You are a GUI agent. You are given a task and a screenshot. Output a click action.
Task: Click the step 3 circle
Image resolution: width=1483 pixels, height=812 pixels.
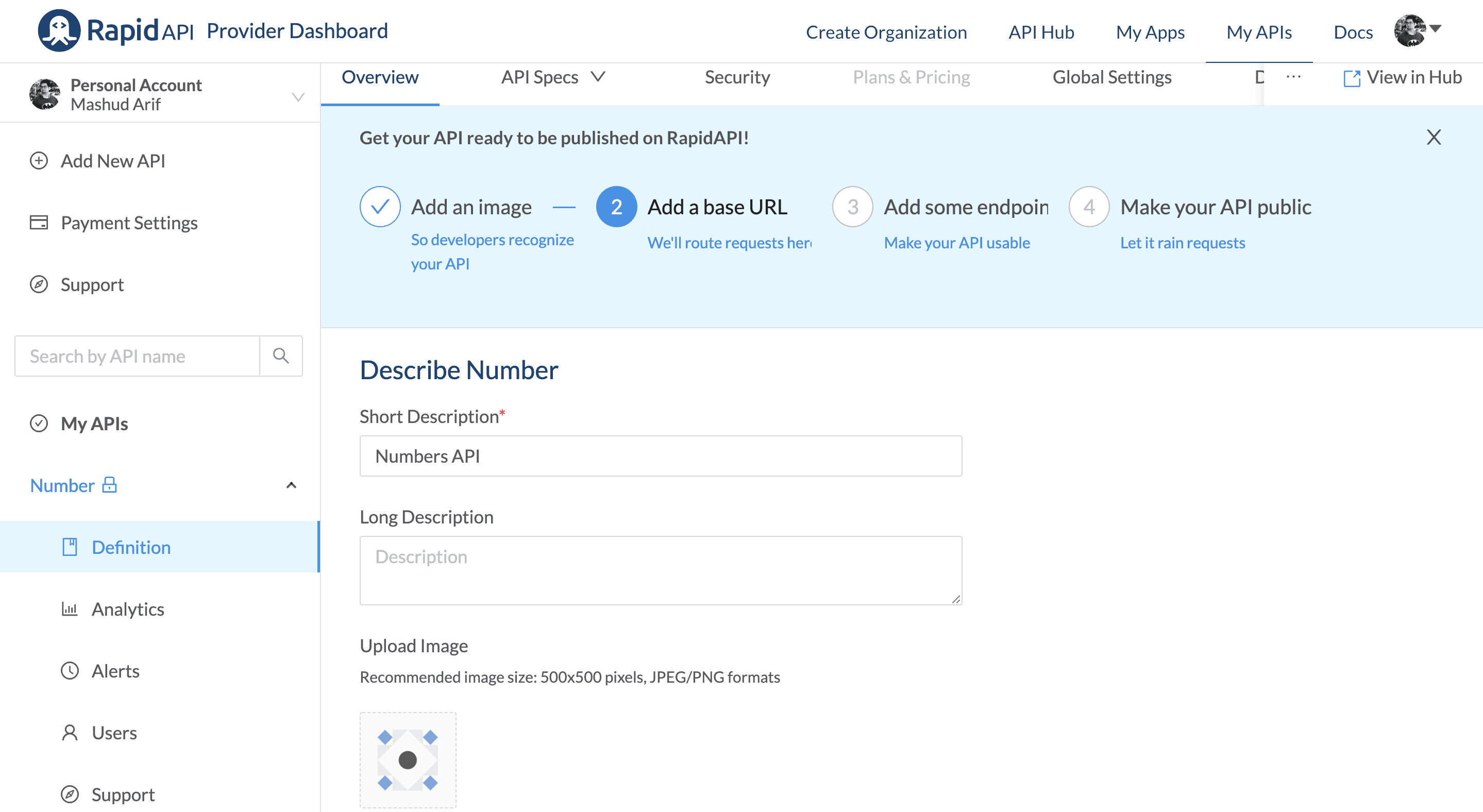[x=852, y=207]
